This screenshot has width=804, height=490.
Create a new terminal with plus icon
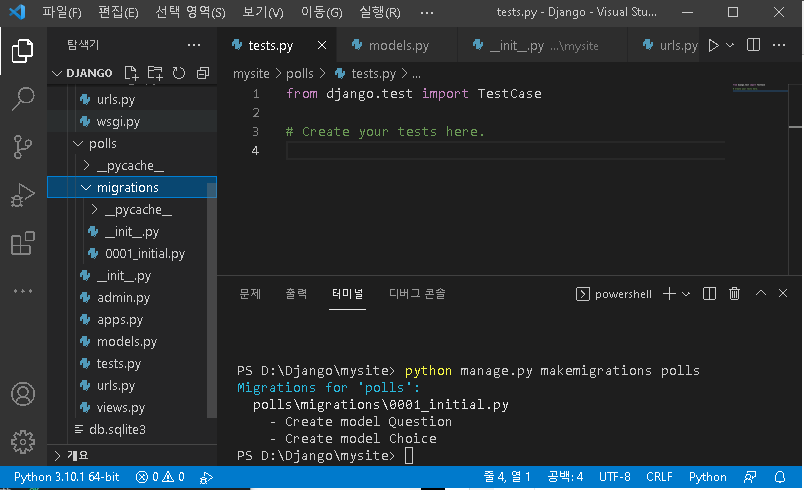(x=669, y=294)
